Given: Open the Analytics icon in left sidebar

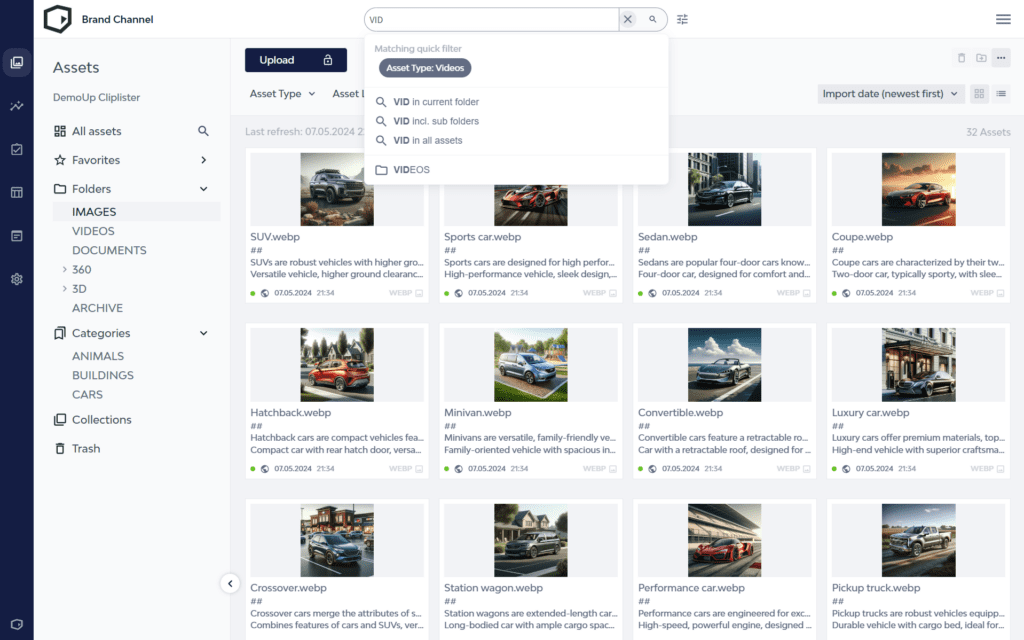Looking at the screenshot, I should coord(16,104).
